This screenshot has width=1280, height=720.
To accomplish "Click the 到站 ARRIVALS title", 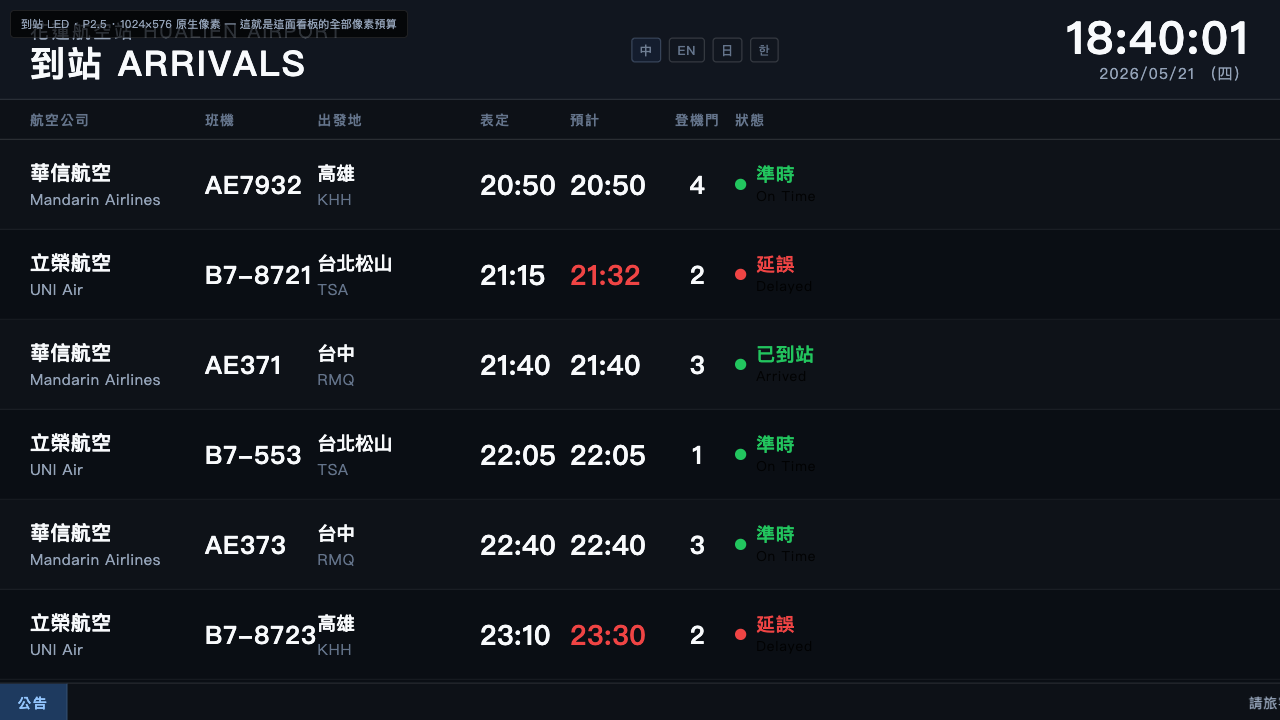I will [x=168, y=64].
